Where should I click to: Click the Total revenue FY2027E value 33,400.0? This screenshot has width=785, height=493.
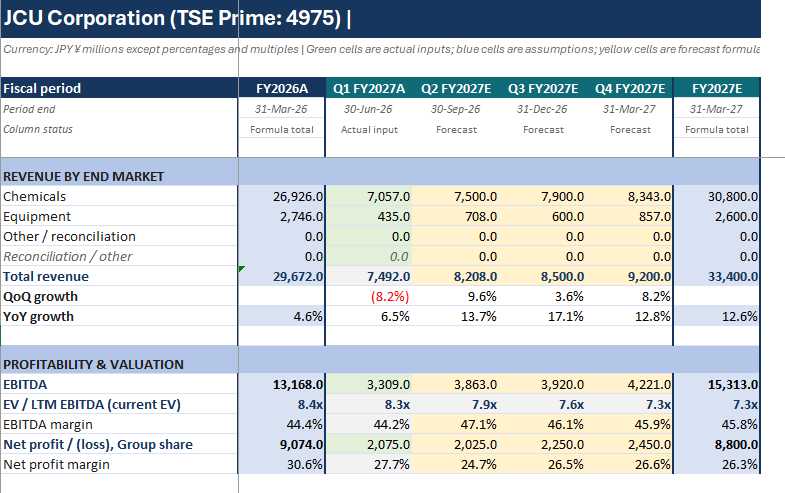tap(717, 276)
